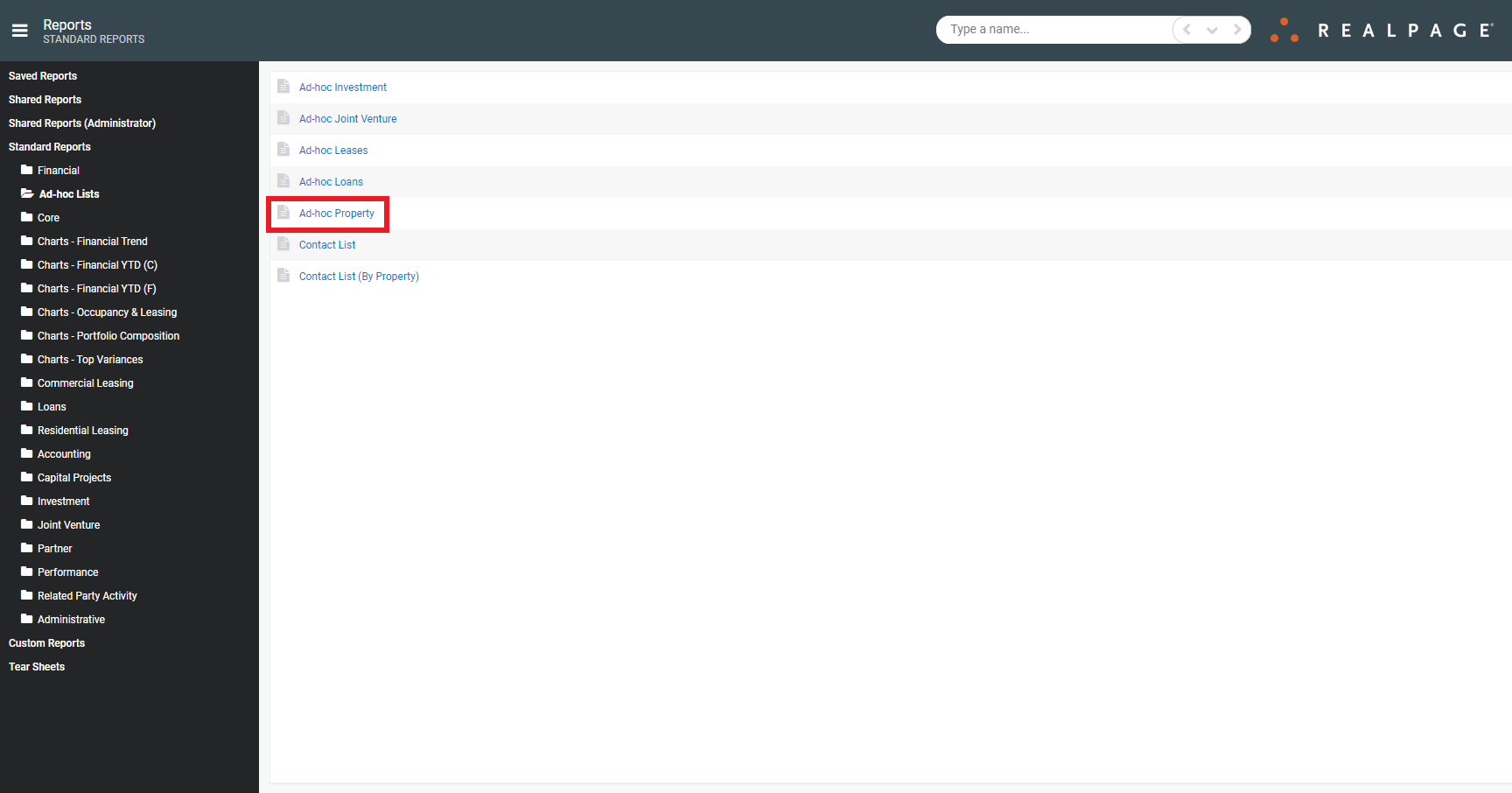Open the navigation hamburger menu
The width and height of the screenshot is (1512, 793).
click(19, 30)
